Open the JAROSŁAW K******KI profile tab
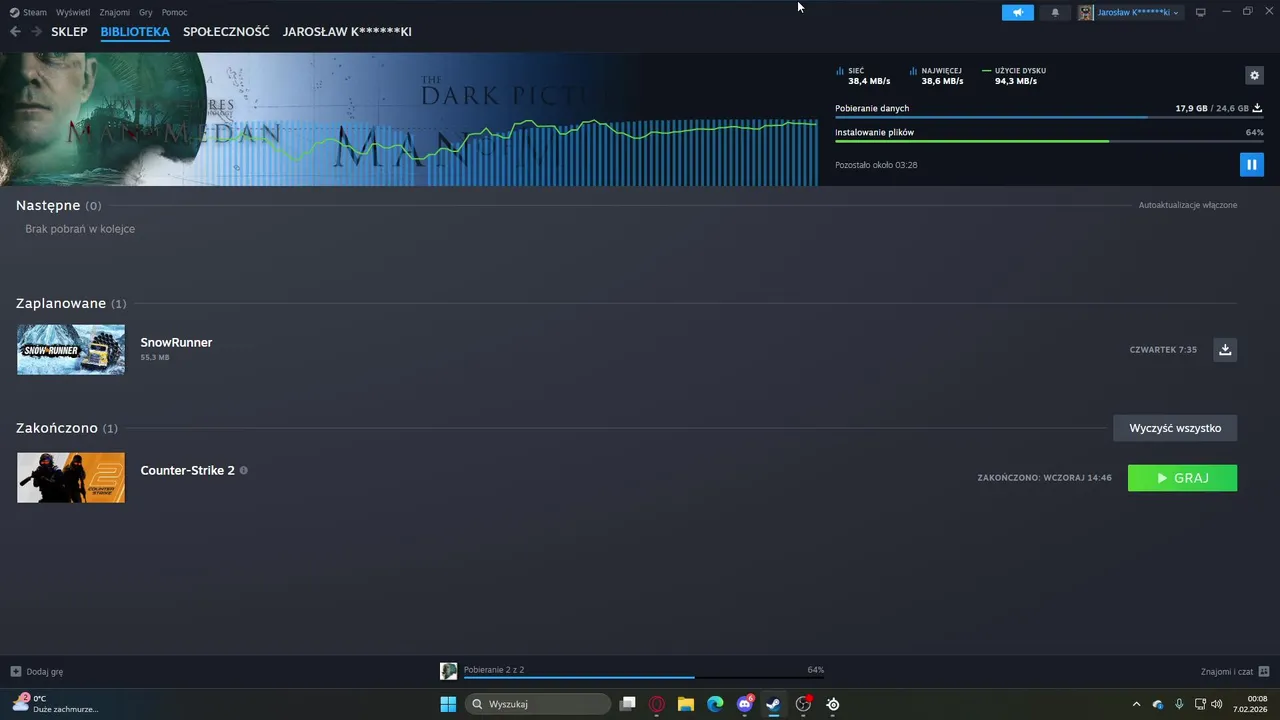The image size is (1280, 720). (347, 31)
